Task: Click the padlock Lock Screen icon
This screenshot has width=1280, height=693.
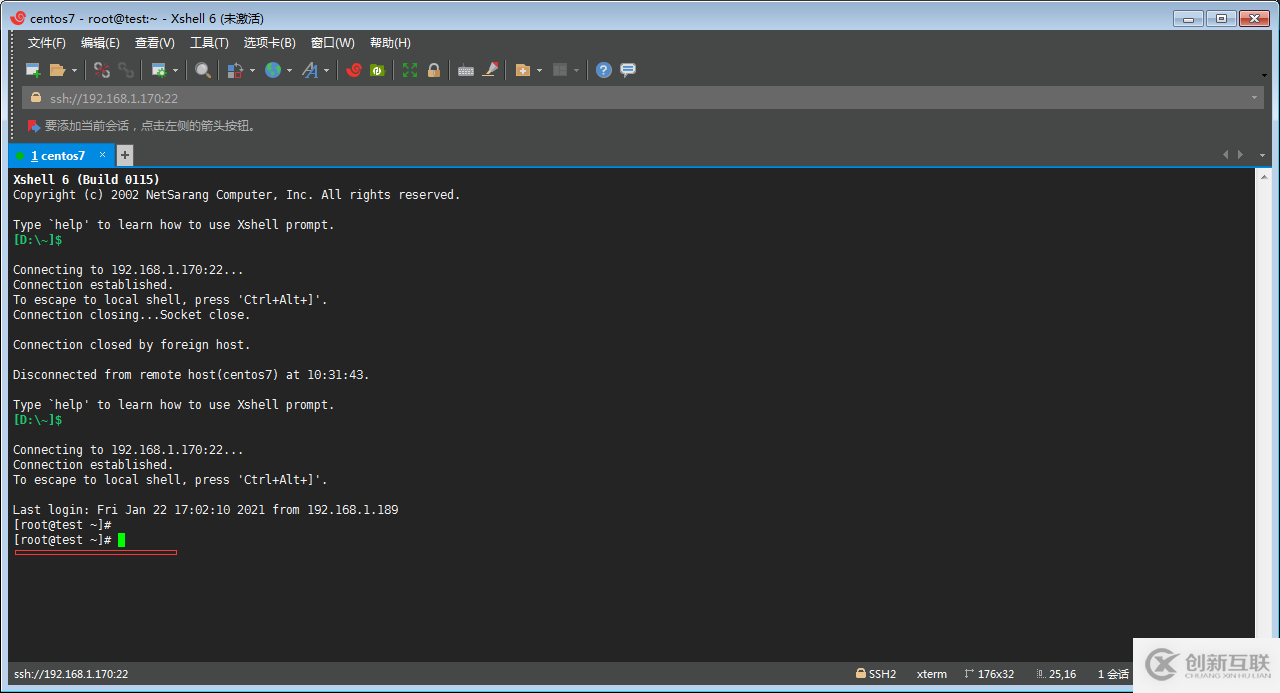Action: (x=434, y=70)
